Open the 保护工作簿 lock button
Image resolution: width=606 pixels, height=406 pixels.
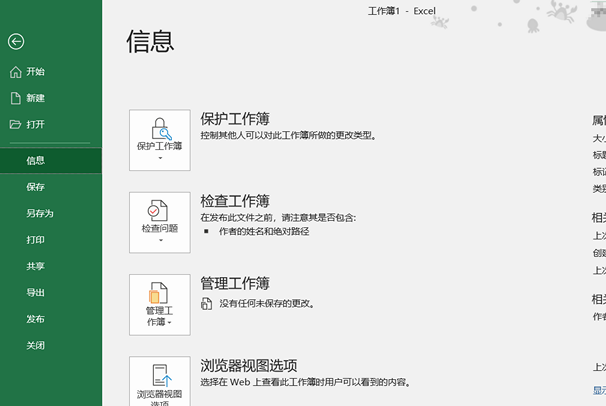pos(160,140)
